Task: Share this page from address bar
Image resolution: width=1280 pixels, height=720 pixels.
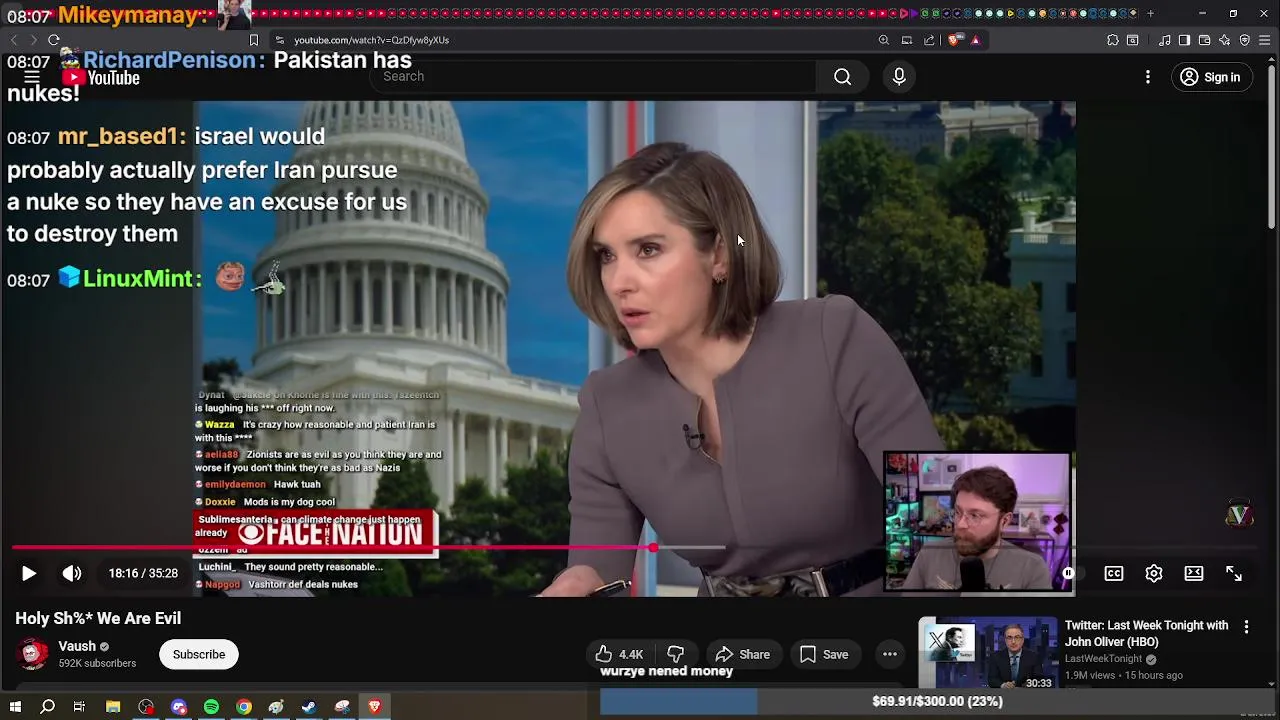Action: 929,40
